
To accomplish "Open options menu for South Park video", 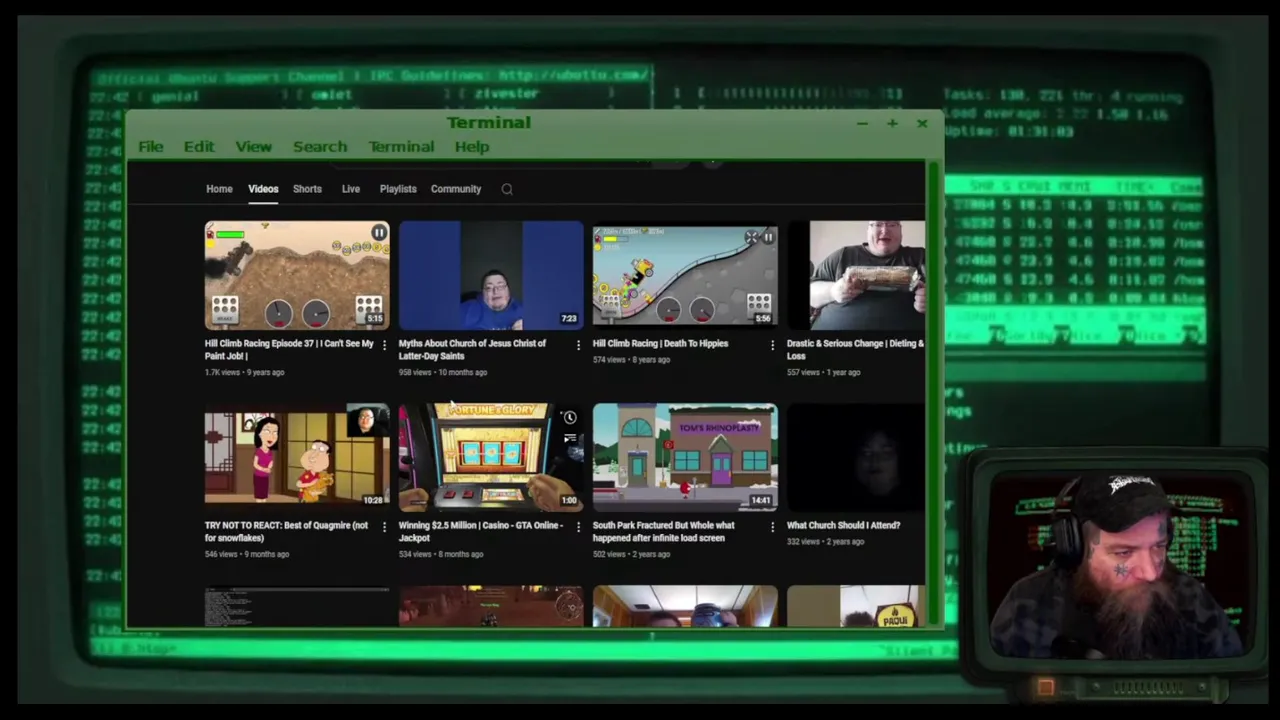I will pos(772,527).
